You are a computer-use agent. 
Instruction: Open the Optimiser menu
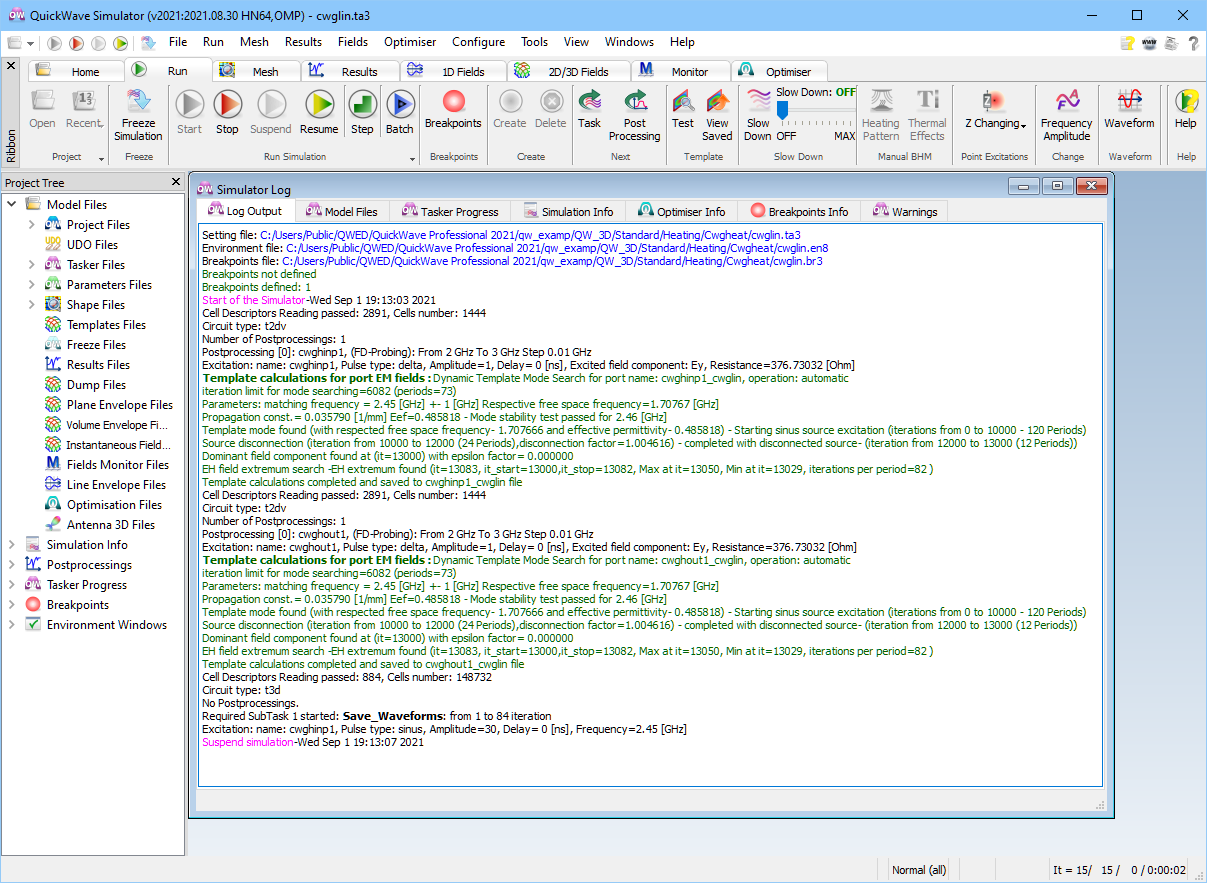(410, 42)
